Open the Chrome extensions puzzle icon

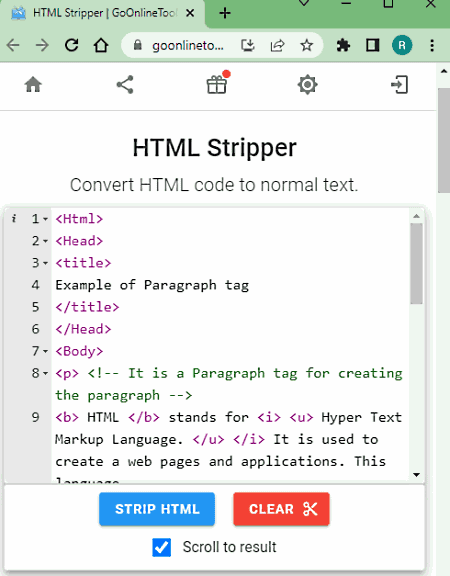(x=343, y=46)
